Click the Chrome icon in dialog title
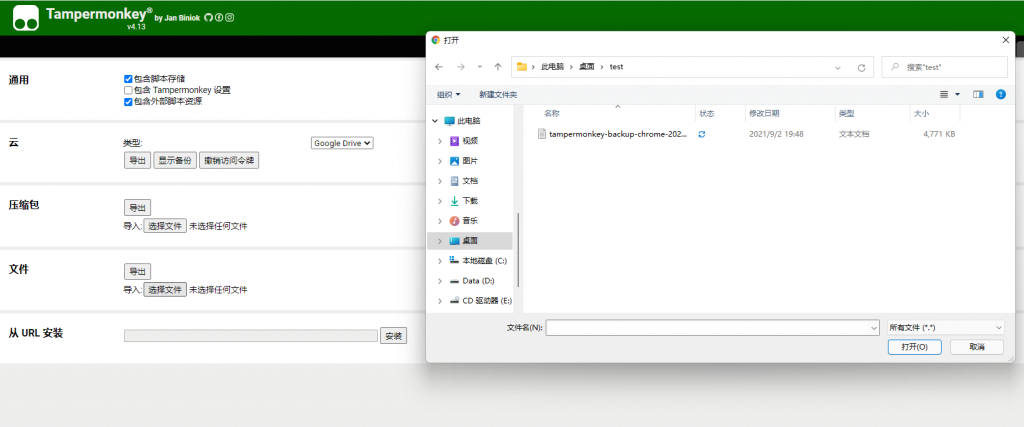Image resolution: width=1024 pixels, height=427 pixels. [436, 40]
